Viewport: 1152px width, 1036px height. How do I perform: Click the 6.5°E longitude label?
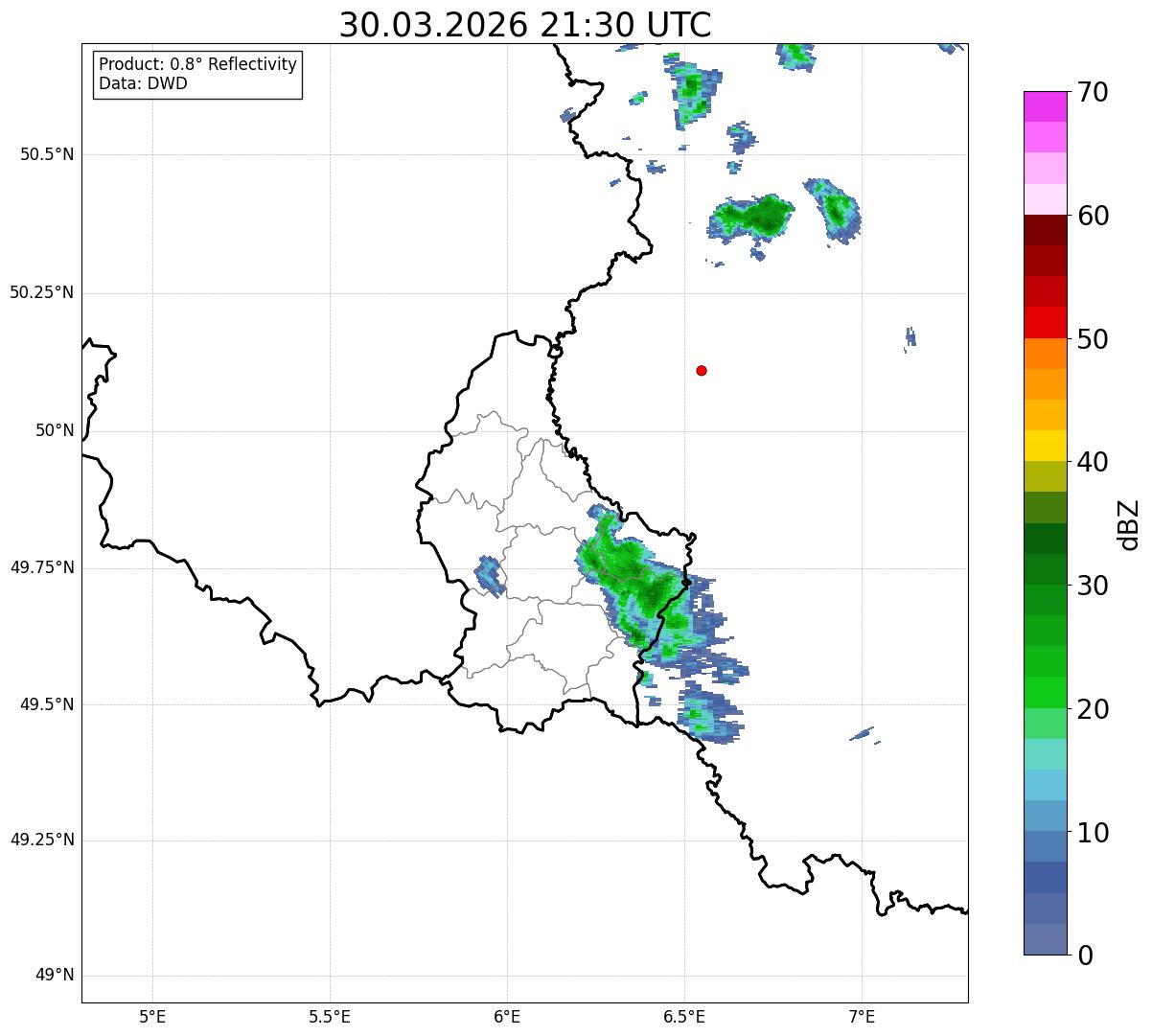[x=684, y=1016]
